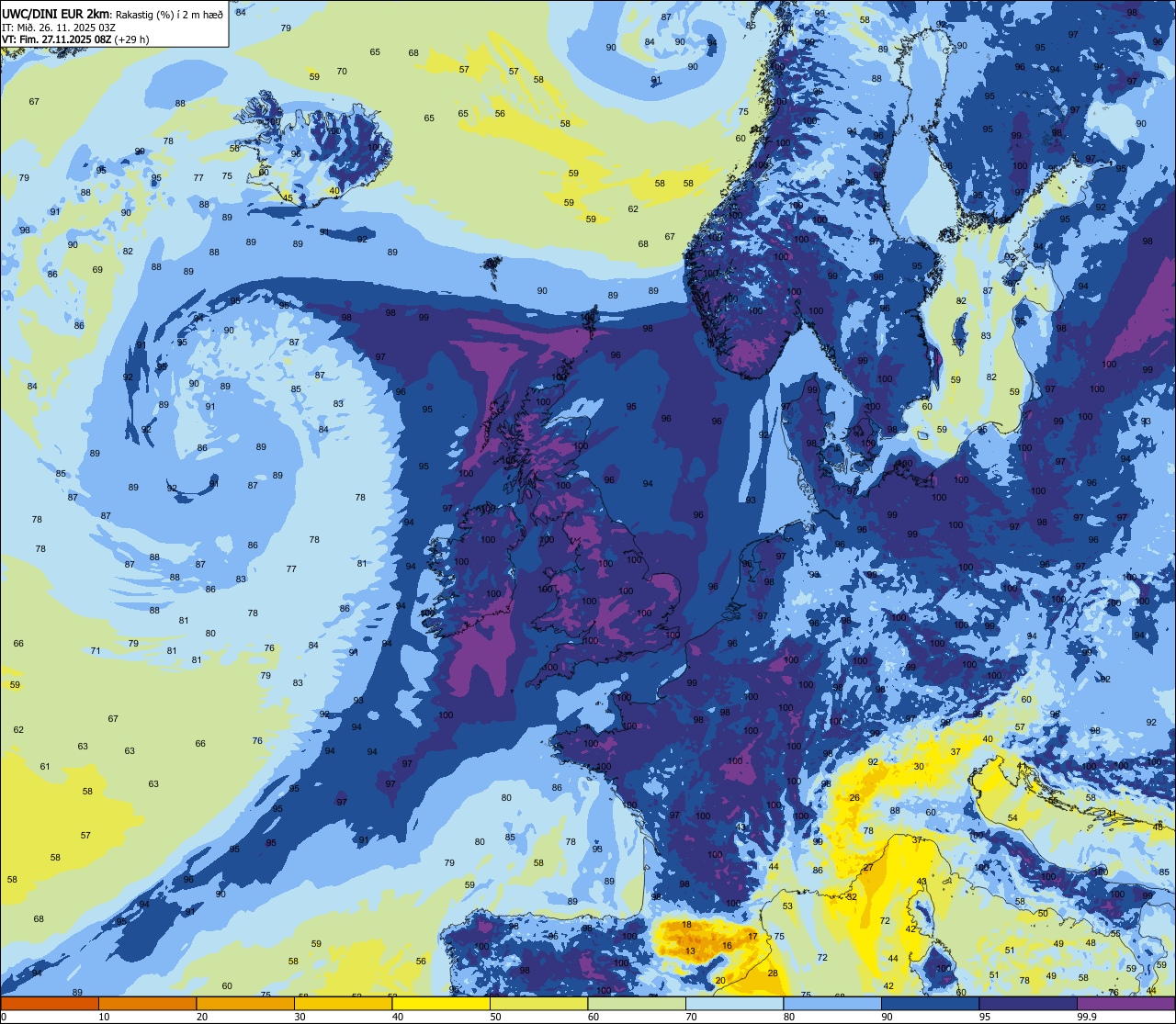This screenshot has height=1024, width=1176.
Task: Click the humidity value '32' on the map
Action: [852, 897]
